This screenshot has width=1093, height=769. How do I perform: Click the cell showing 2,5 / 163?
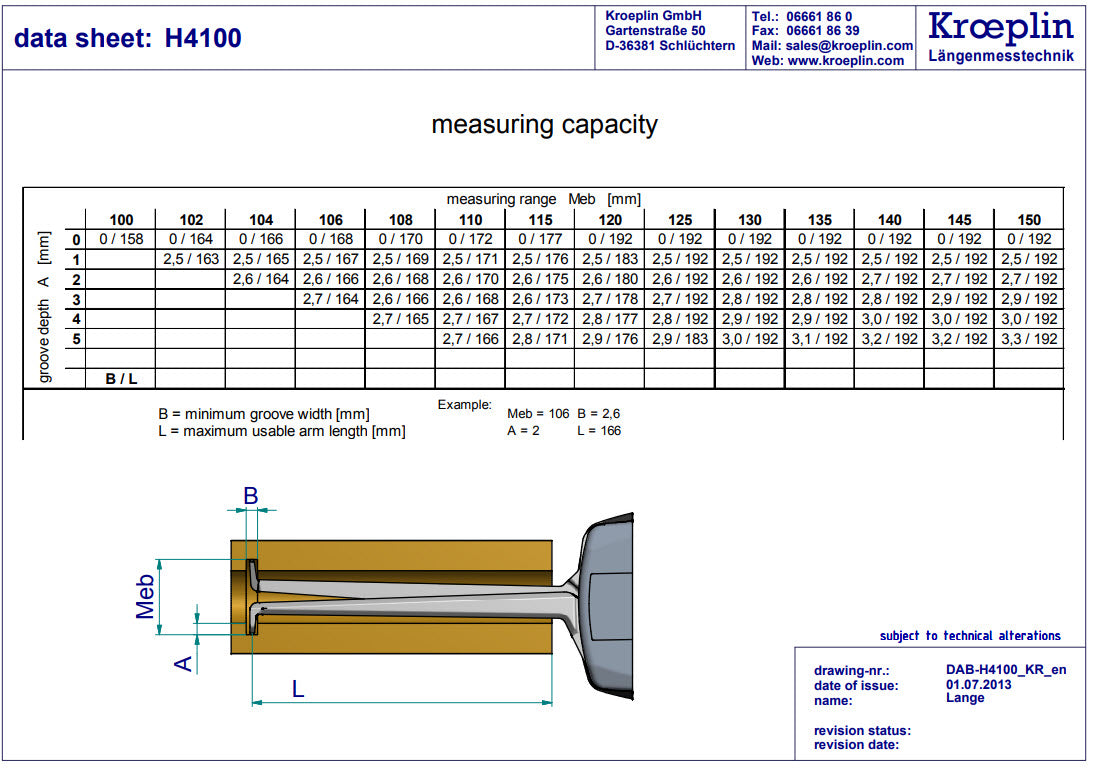(191, 259)
